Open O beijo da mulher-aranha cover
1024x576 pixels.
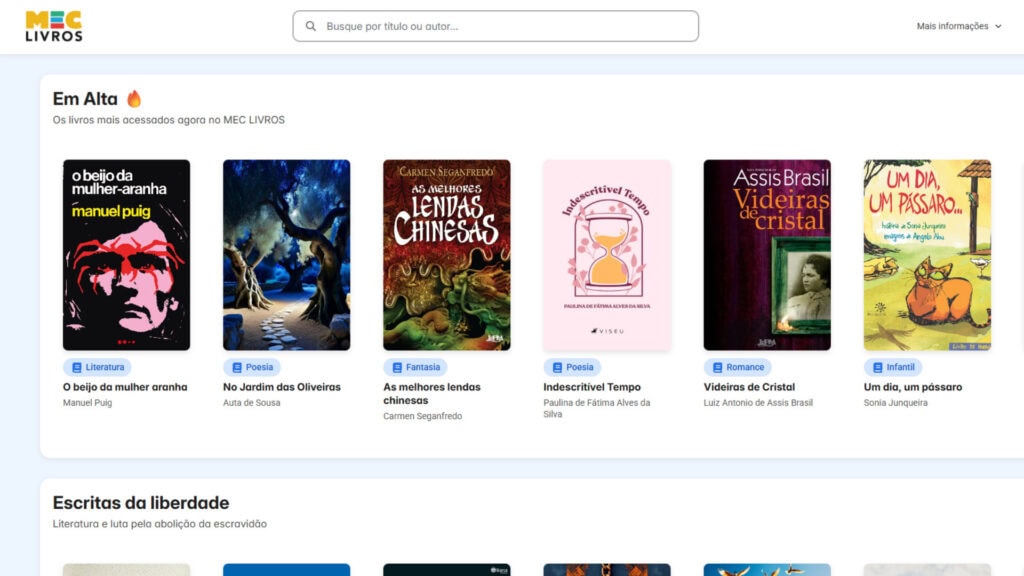pyautogui.click(x=126, y=255)
